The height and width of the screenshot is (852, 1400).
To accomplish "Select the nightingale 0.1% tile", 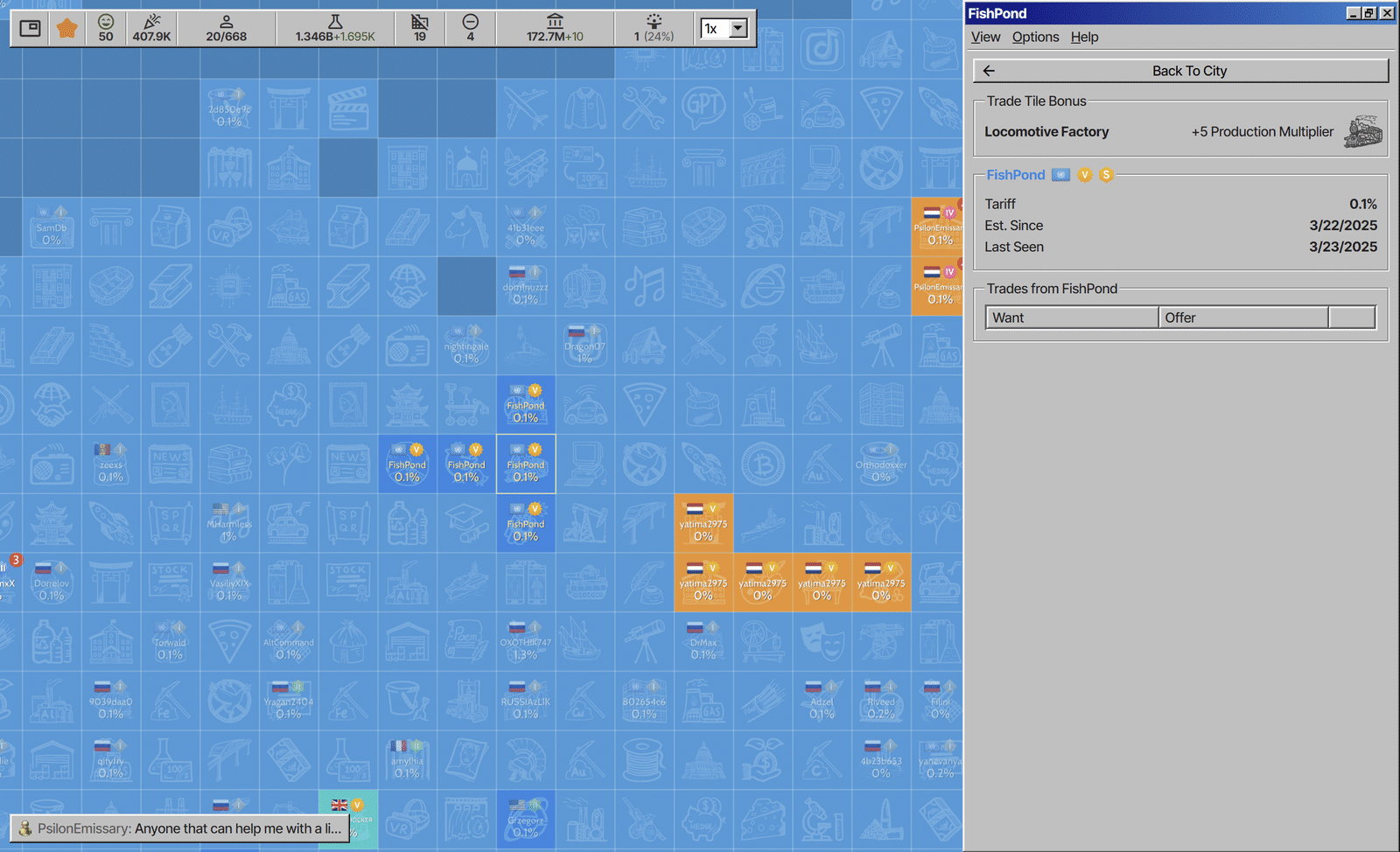I will pos(466,346).
